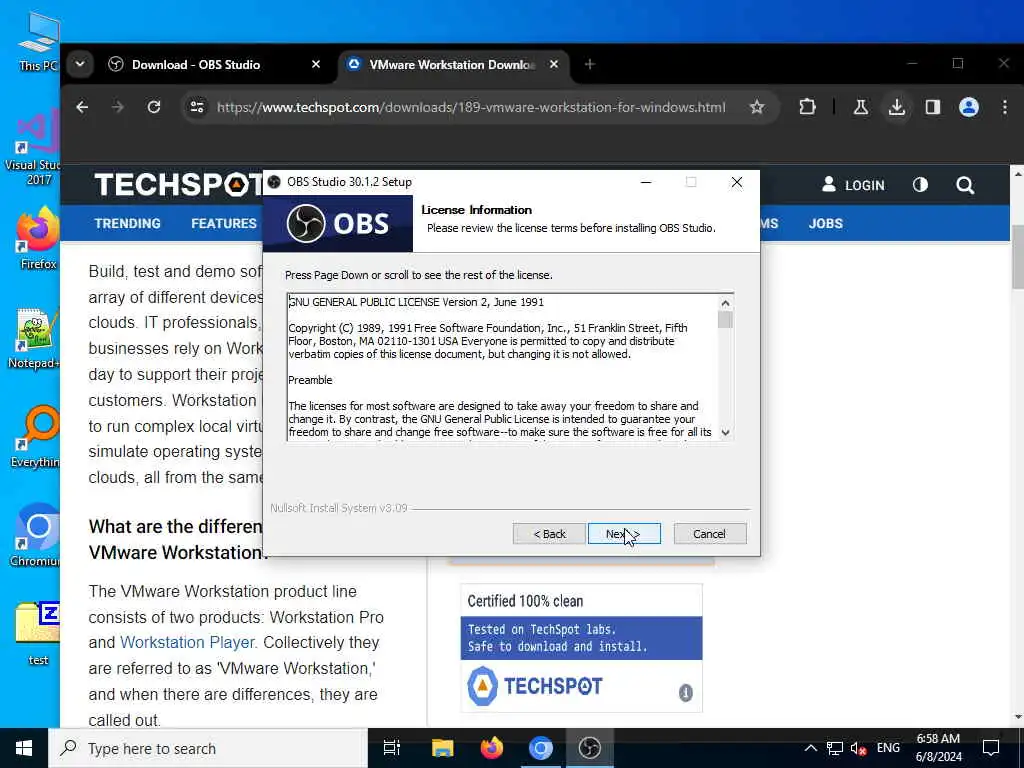Bookmark this page with the star icon

pyautogui.click(x=756, y=107)
